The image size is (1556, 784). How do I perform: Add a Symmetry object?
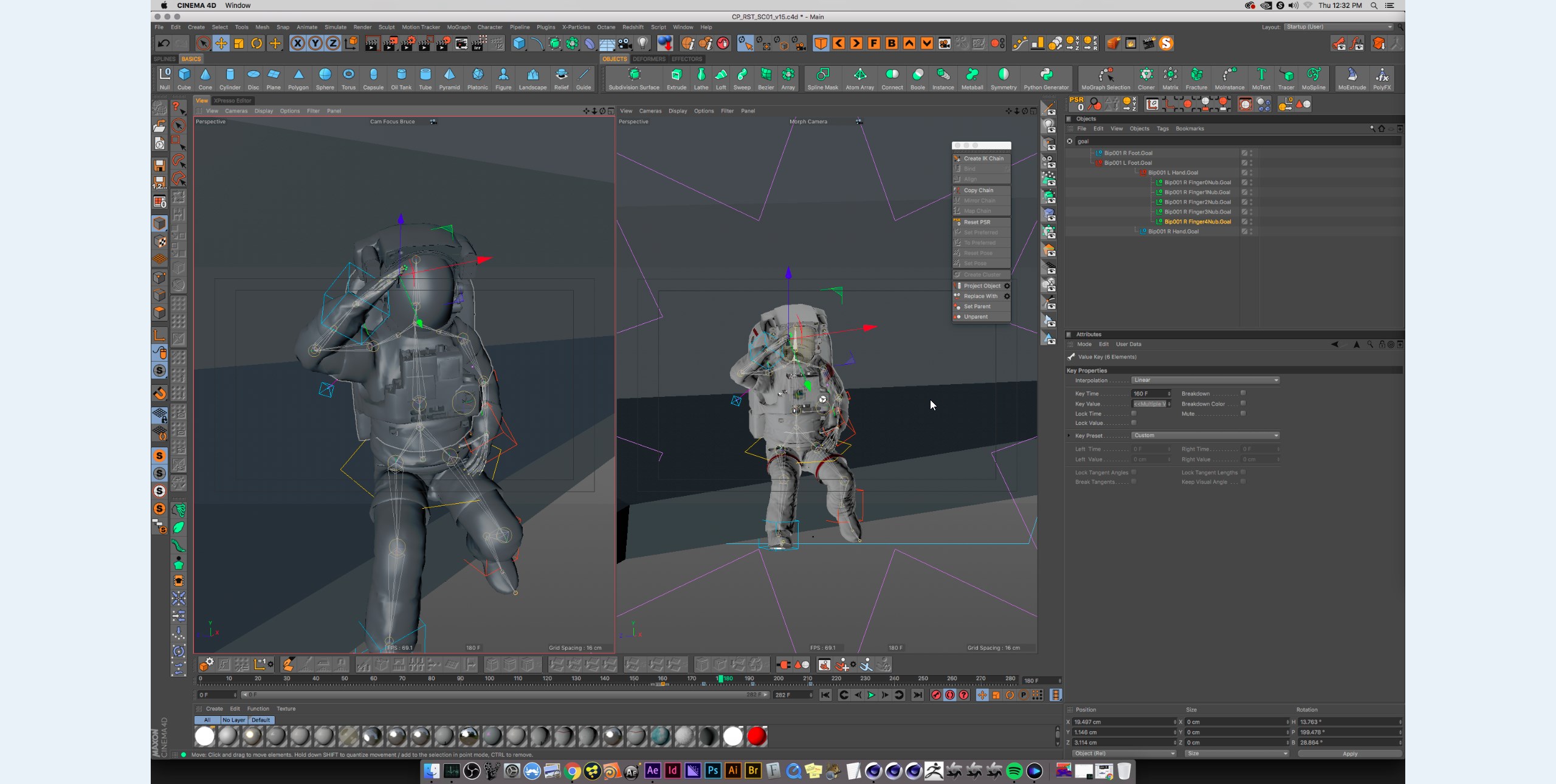[x=1003, y=78]
